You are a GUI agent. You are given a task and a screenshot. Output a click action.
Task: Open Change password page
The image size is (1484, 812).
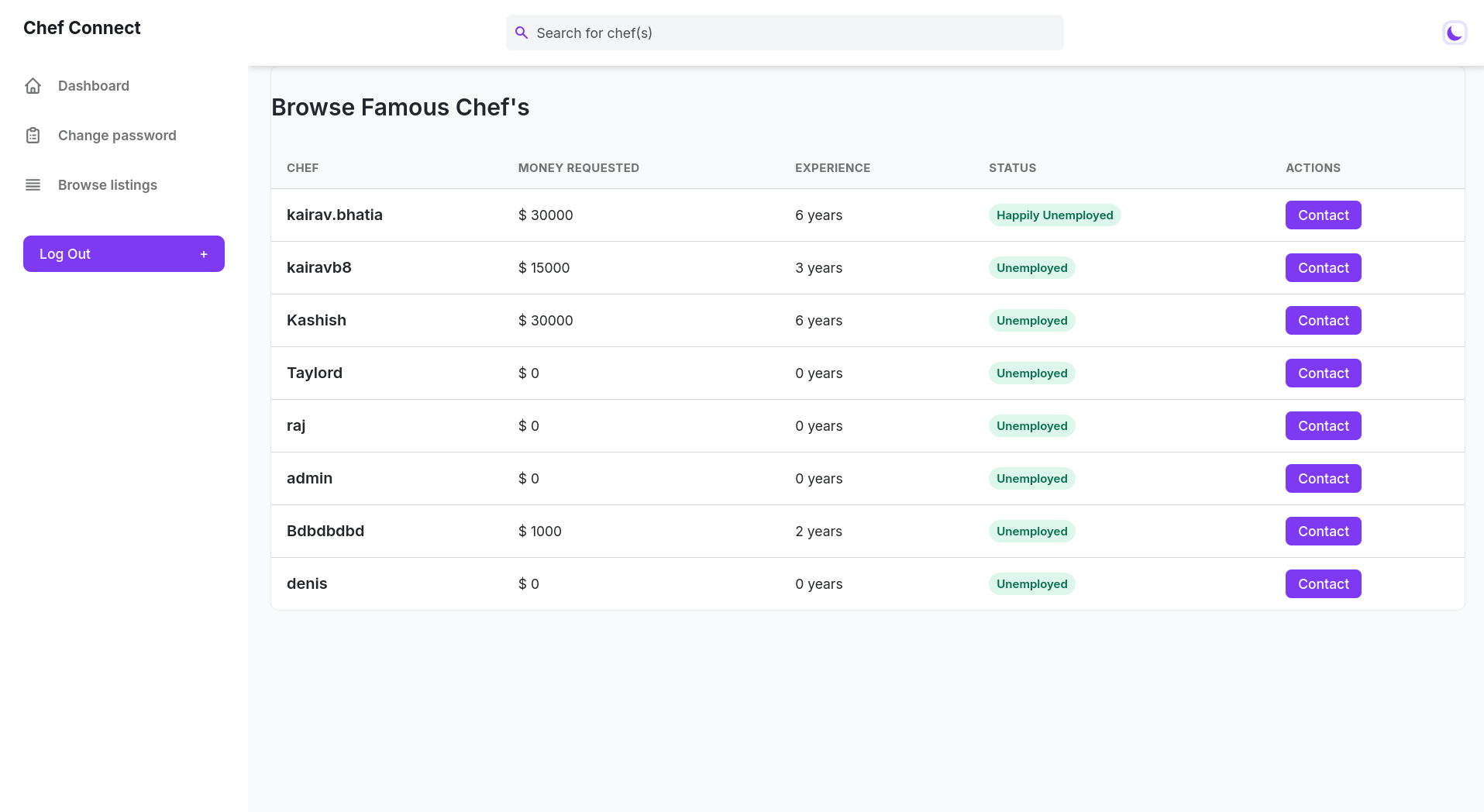[x=117, y=136]
